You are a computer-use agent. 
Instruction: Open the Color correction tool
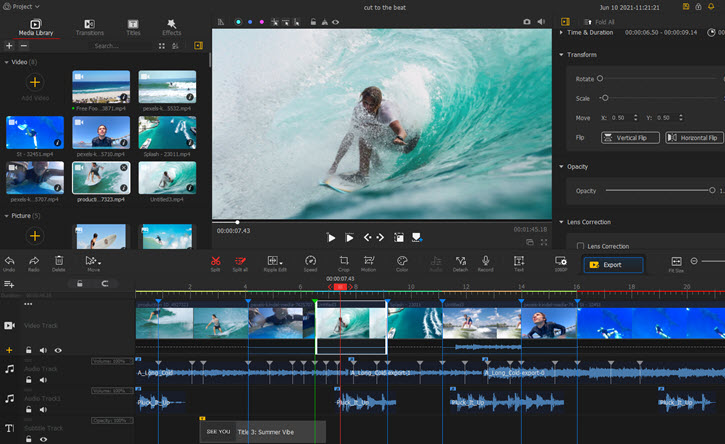pyautogui.click(x=402, y=260)
